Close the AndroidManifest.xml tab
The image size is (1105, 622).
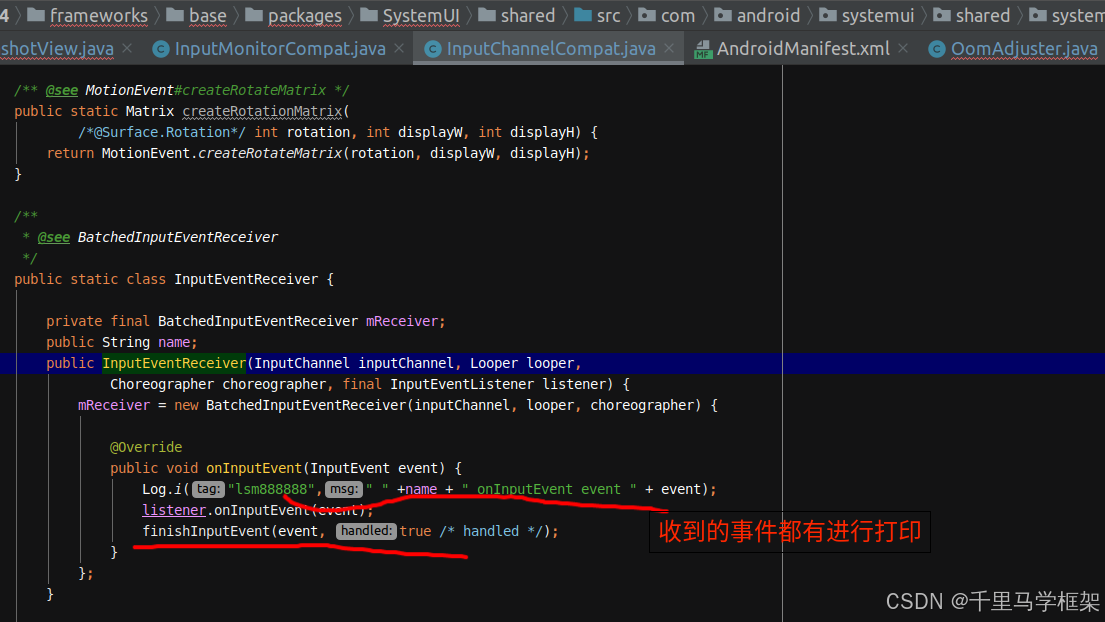pos(903,48)
